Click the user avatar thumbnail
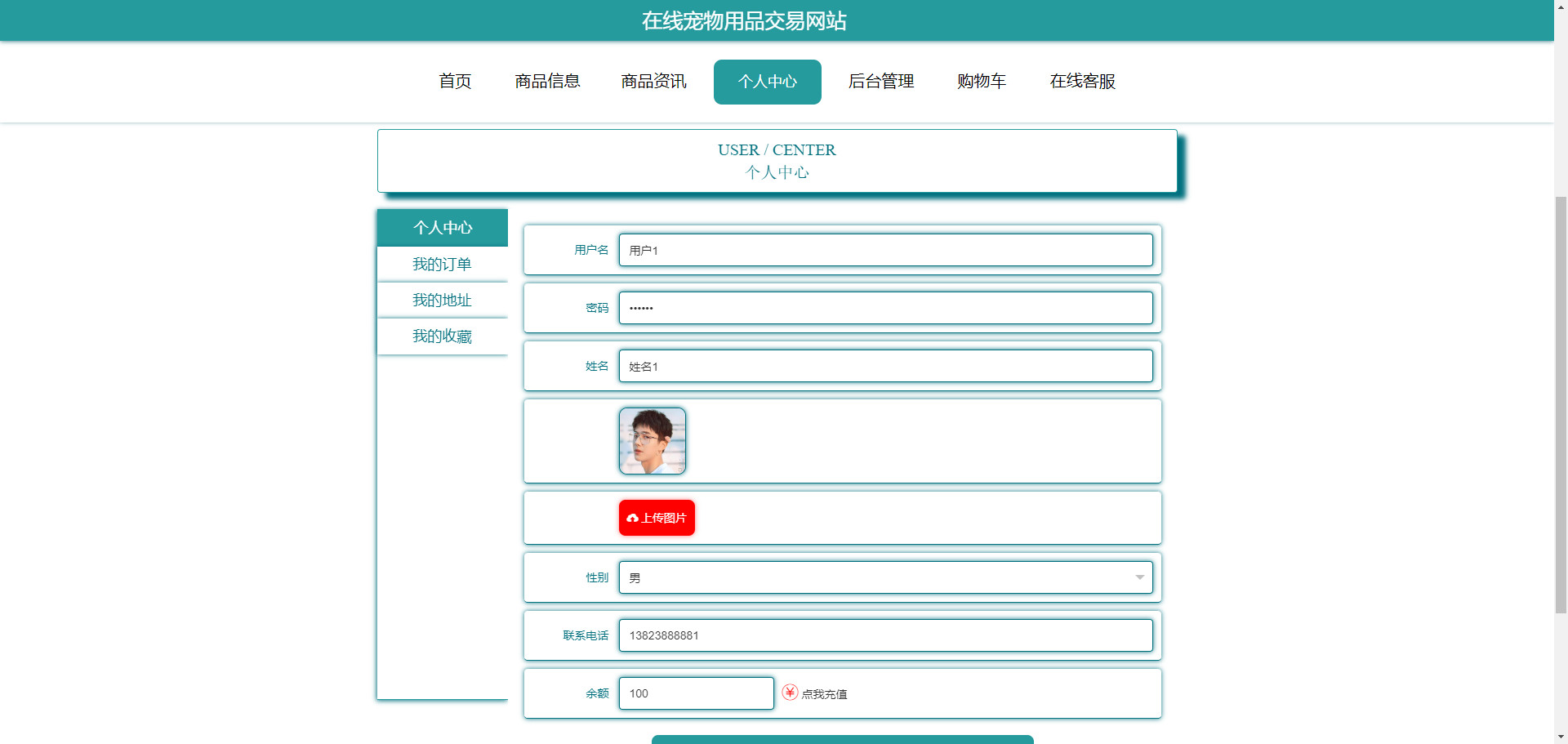The width and height of the screenshot is (1568, 744). tap(653, 441)
